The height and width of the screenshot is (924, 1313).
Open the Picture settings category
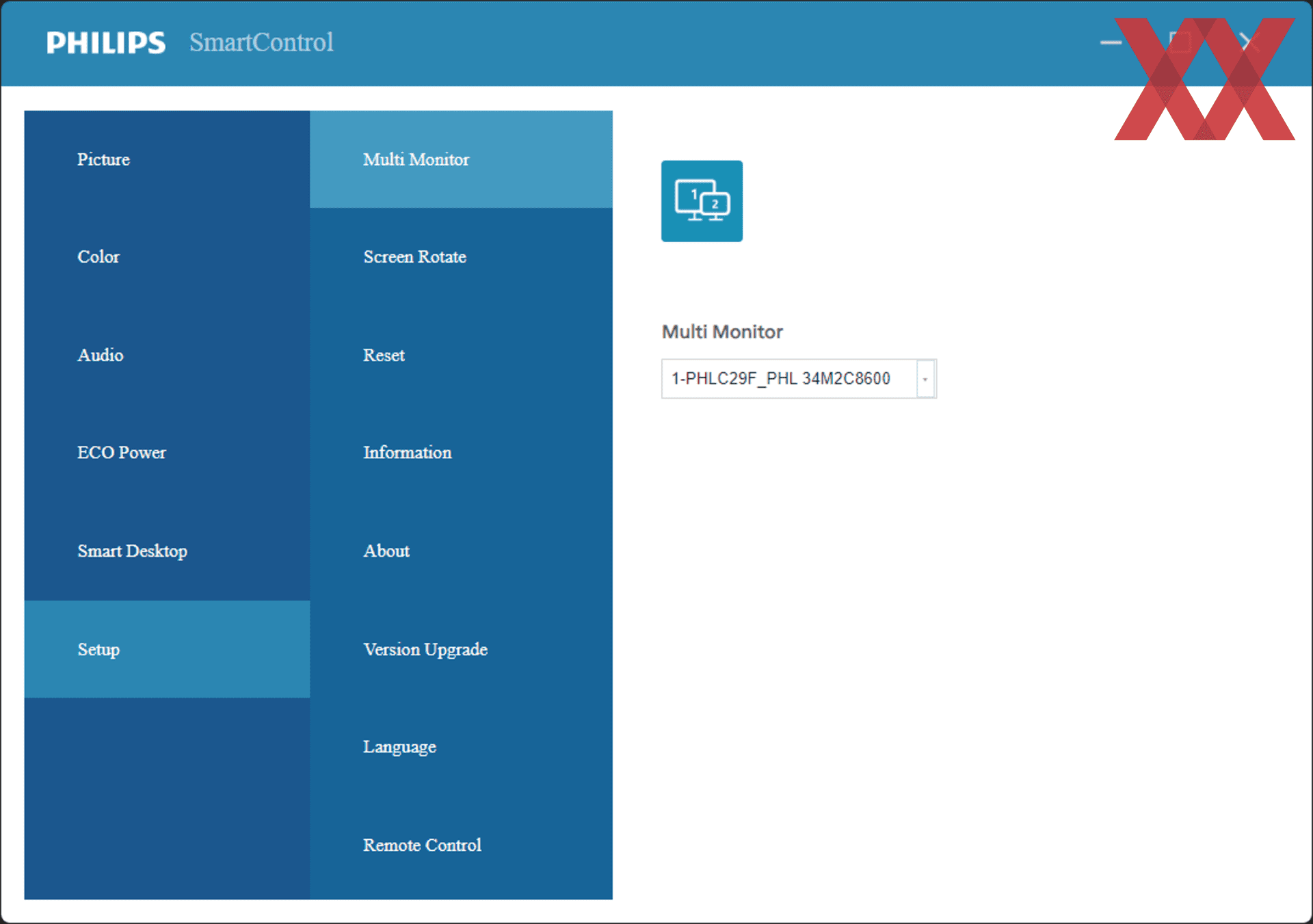167,159
